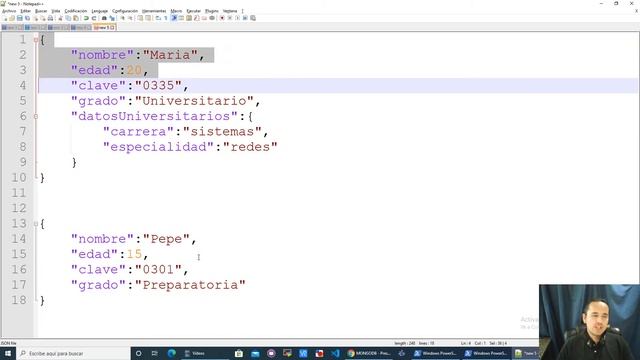Open the Windows Start menu
Image resolution: width=640 pixels, height=360 pixels.
[8, 353]
